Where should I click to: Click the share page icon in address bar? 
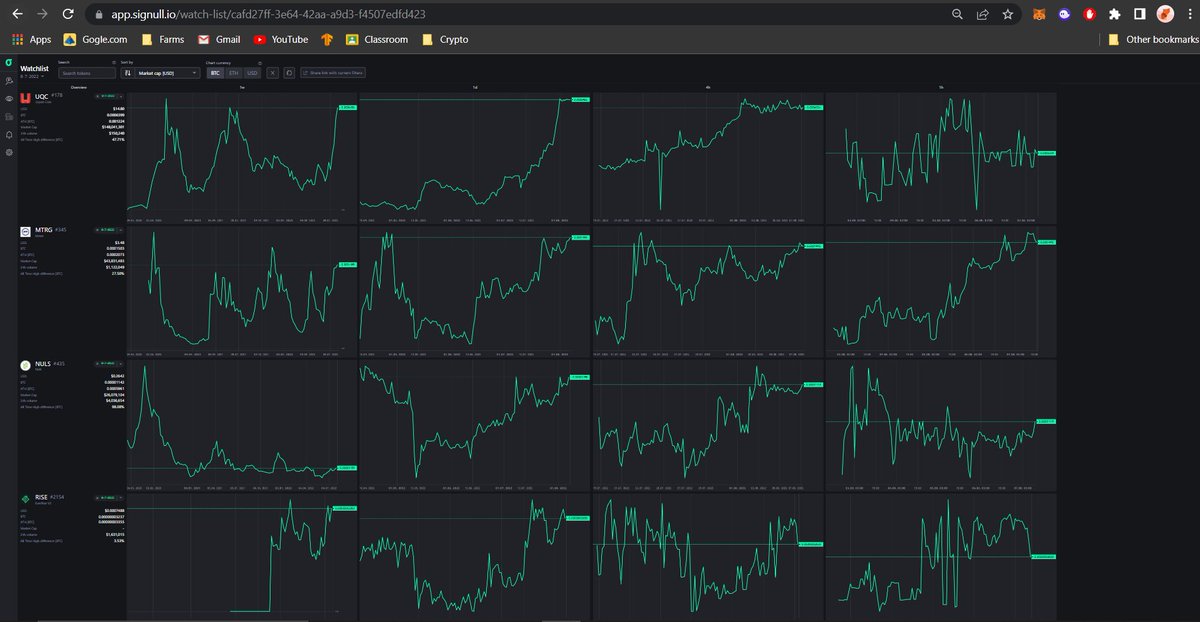(982, 14)
